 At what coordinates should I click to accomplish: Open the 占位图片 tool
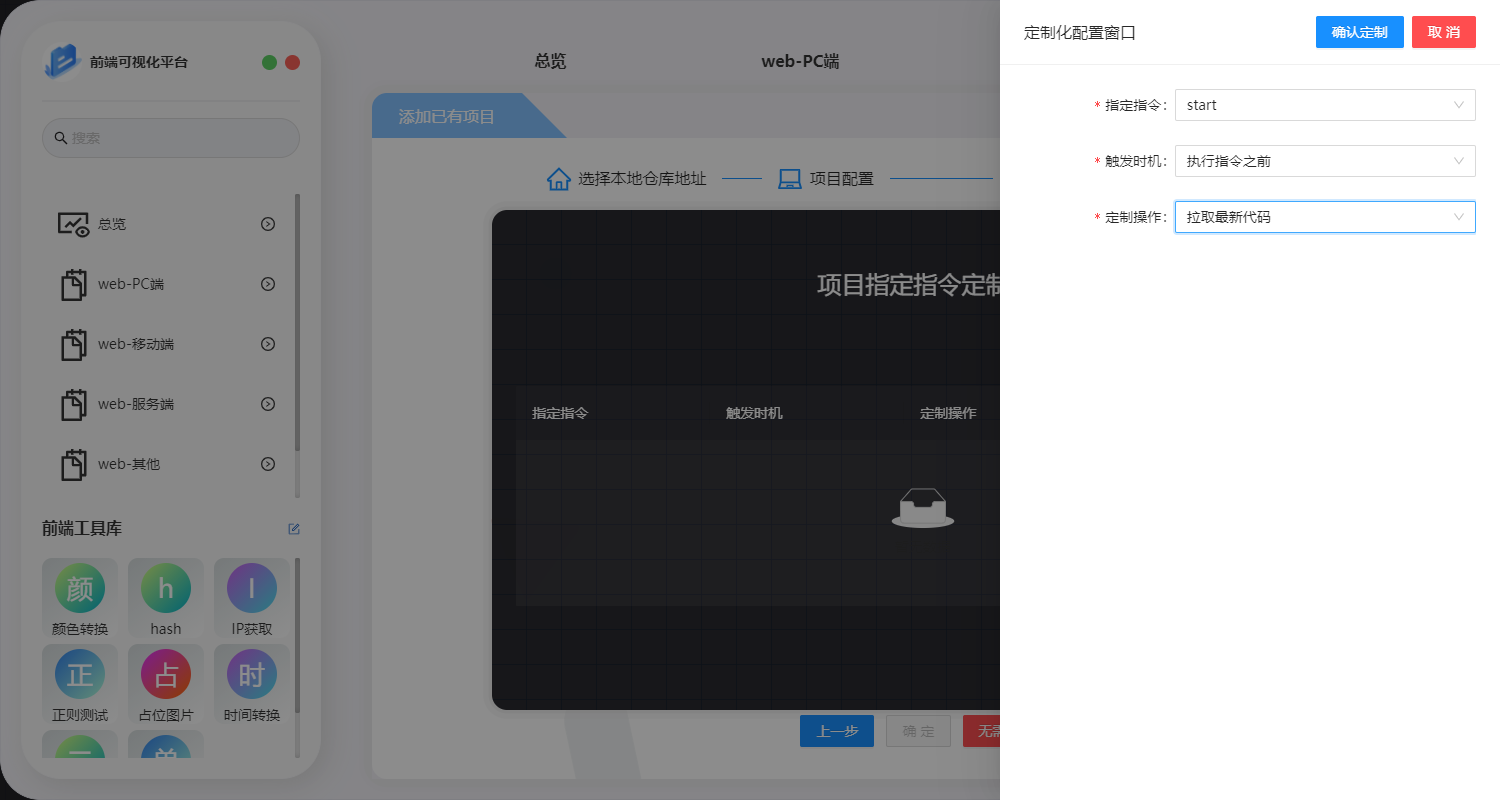click(166, 684)
